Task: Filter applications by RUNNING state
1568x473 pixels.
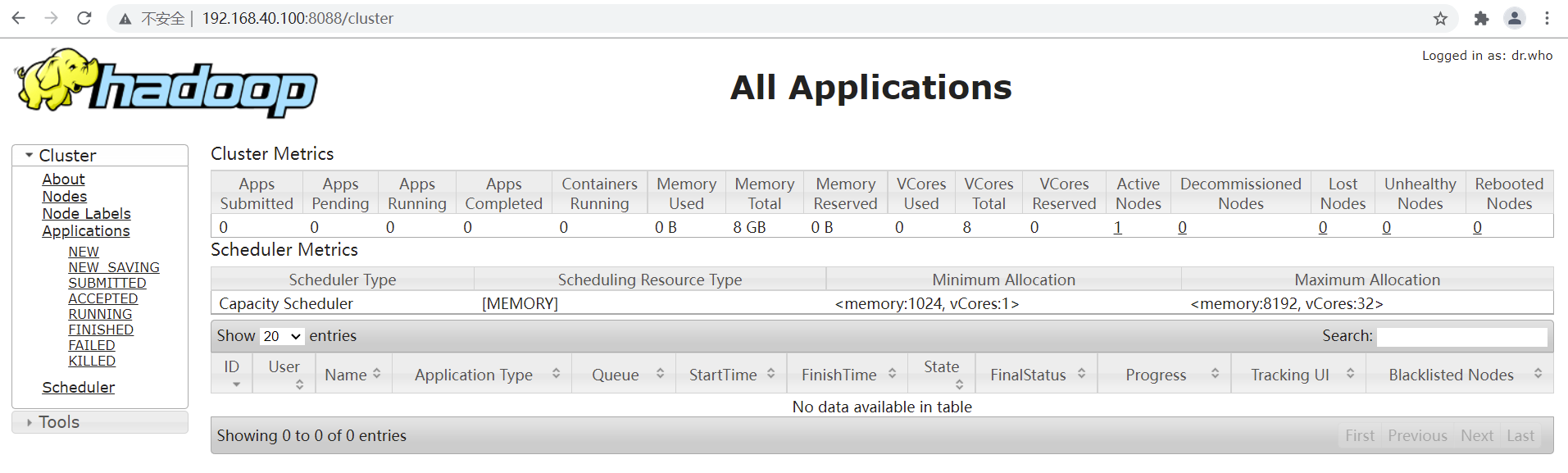Action: tap(100, 314)
